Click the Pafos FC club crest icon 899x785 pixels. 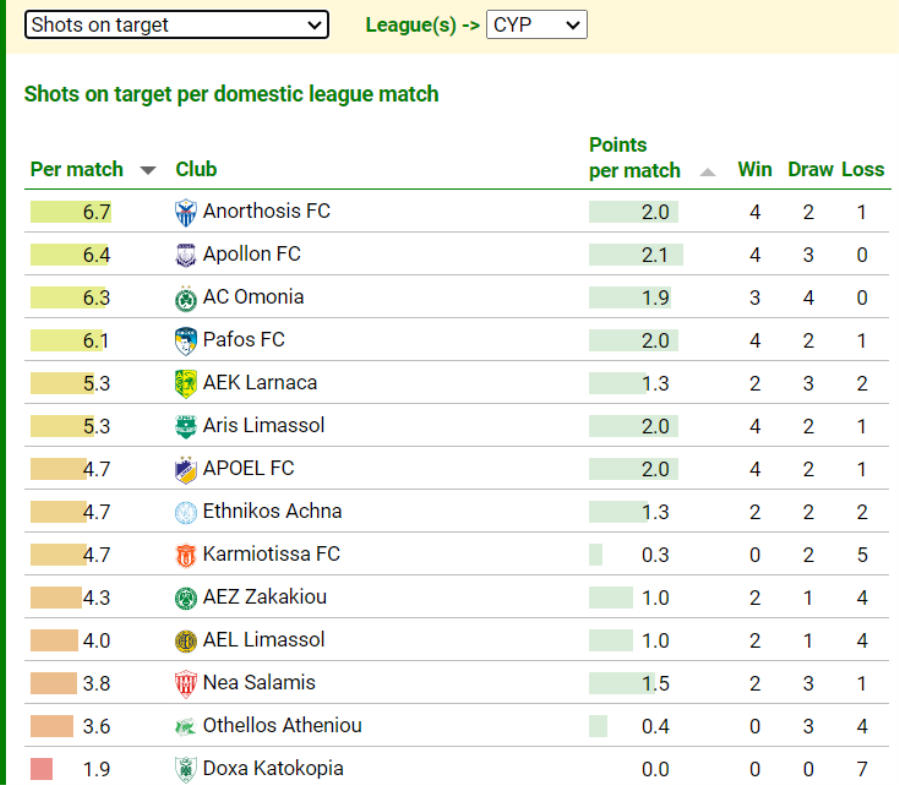pos(186,341)
